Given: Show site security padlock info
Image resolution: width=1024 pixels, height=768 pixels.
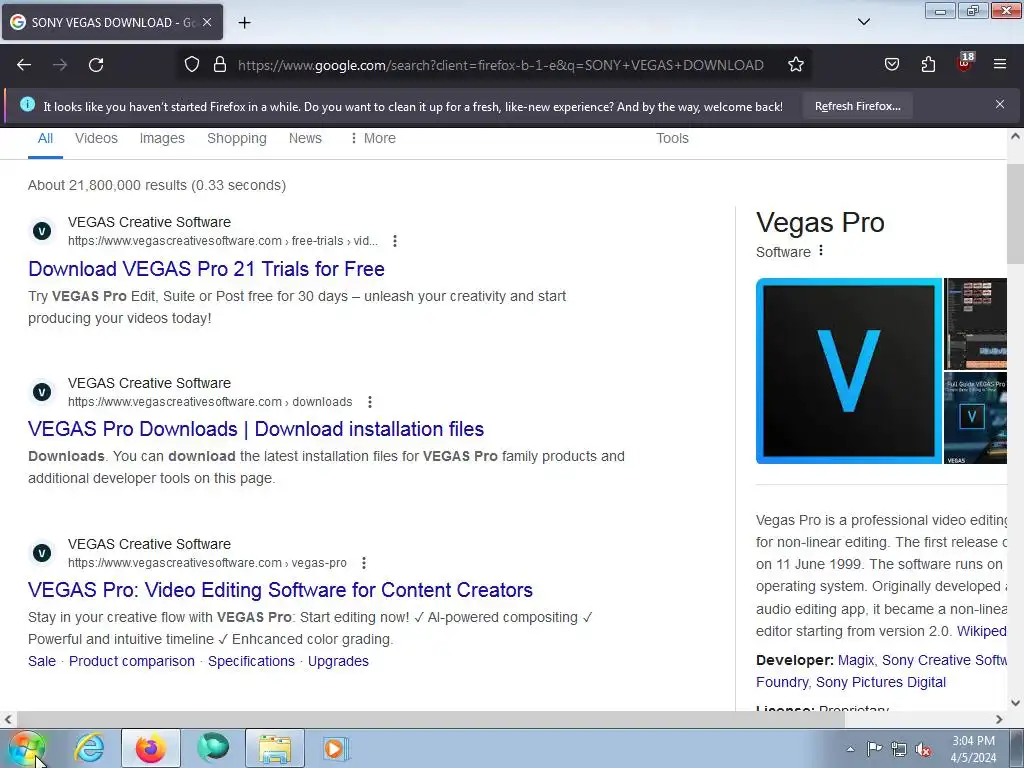Looking at the screenshot, I should pos(220,65).
